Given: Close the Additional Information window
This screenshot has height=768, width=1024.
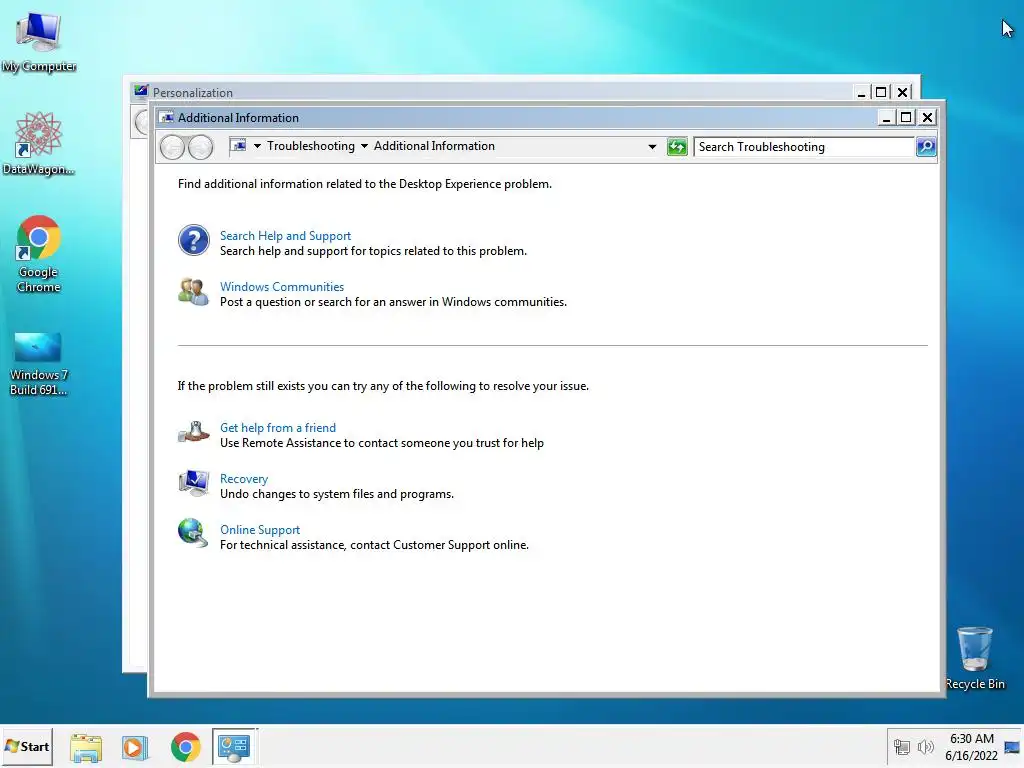Looking at the screenshot, I should tap(927, 118).
